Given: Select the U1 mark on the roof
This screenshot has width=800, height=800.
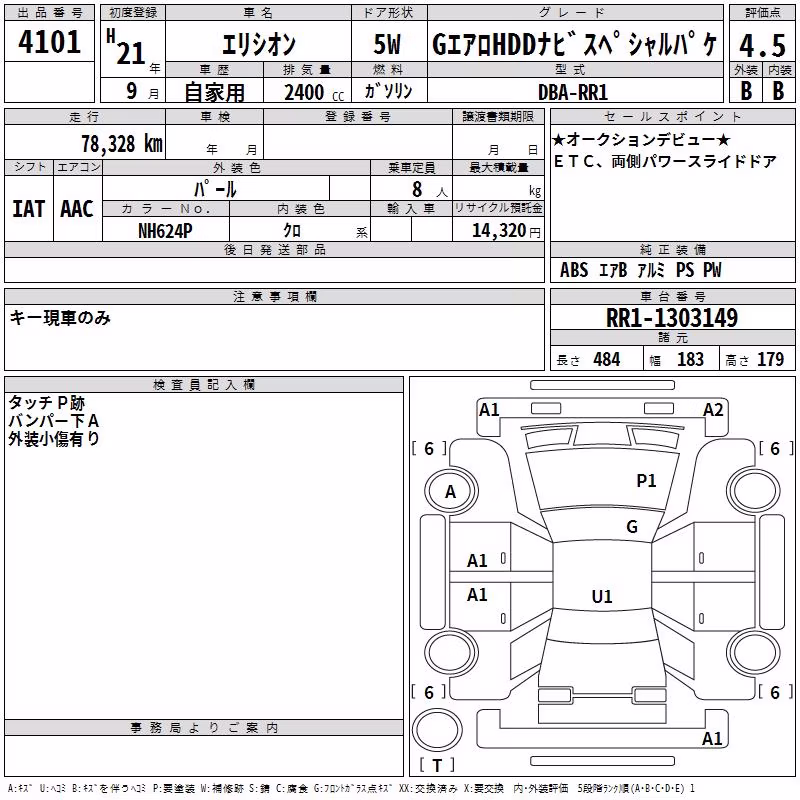Looking at the screenshot, I should pyautogui.click(x=602, y=596).
